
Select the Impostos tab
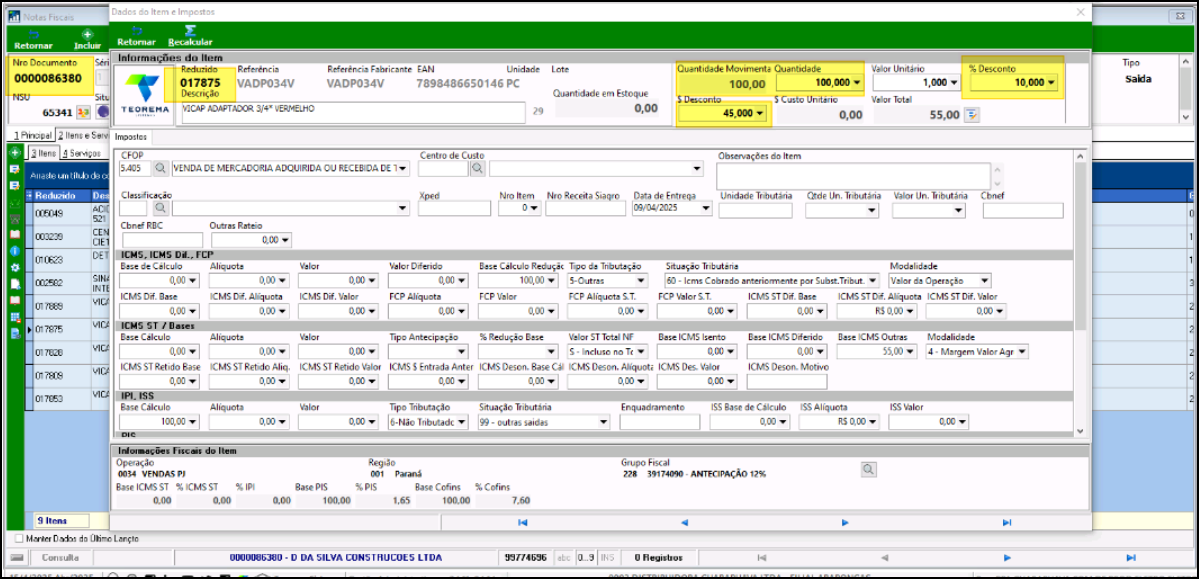pos(130,138)
